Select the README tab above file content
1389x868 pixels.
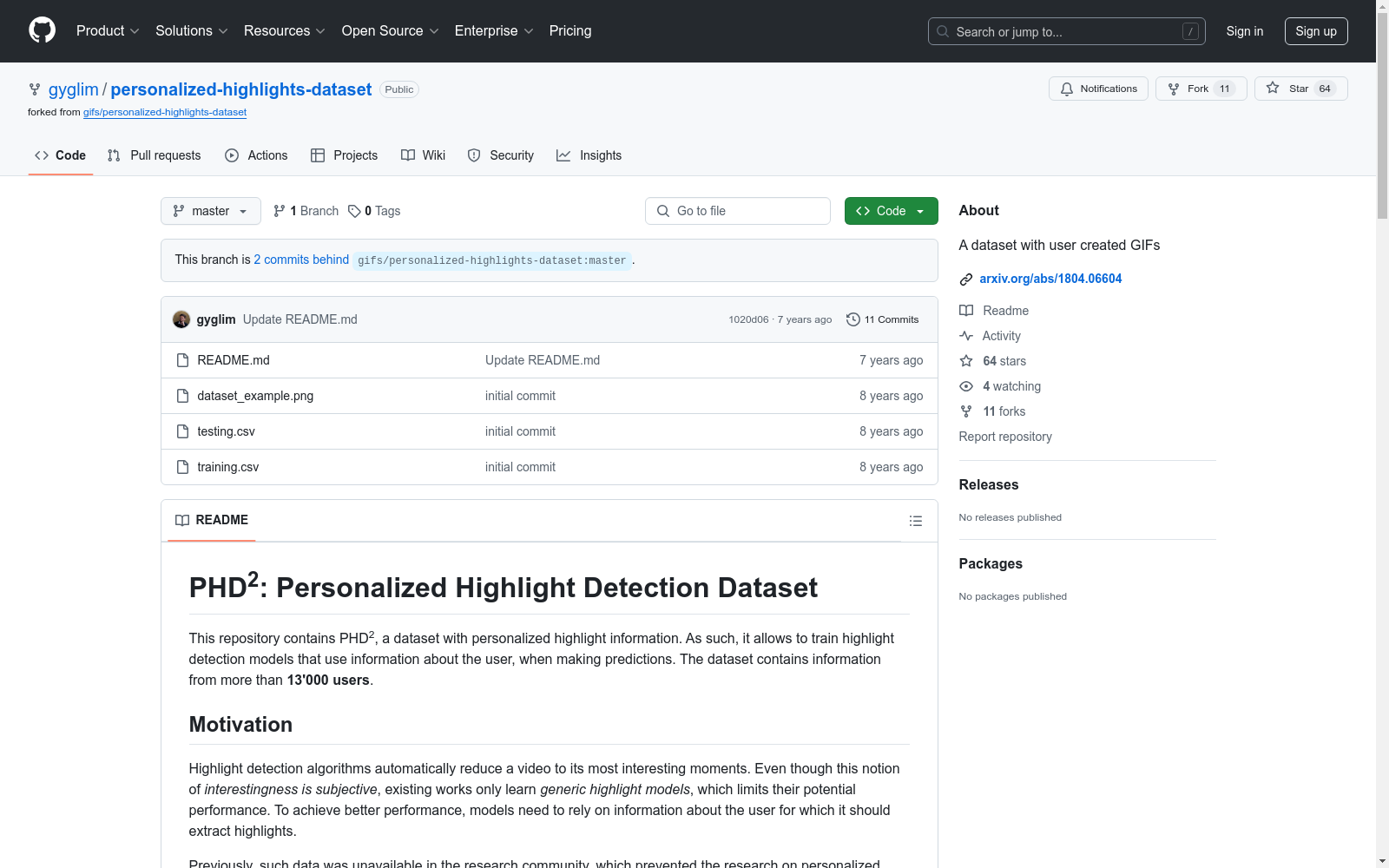pyautogui.click(x=212, y=520)
